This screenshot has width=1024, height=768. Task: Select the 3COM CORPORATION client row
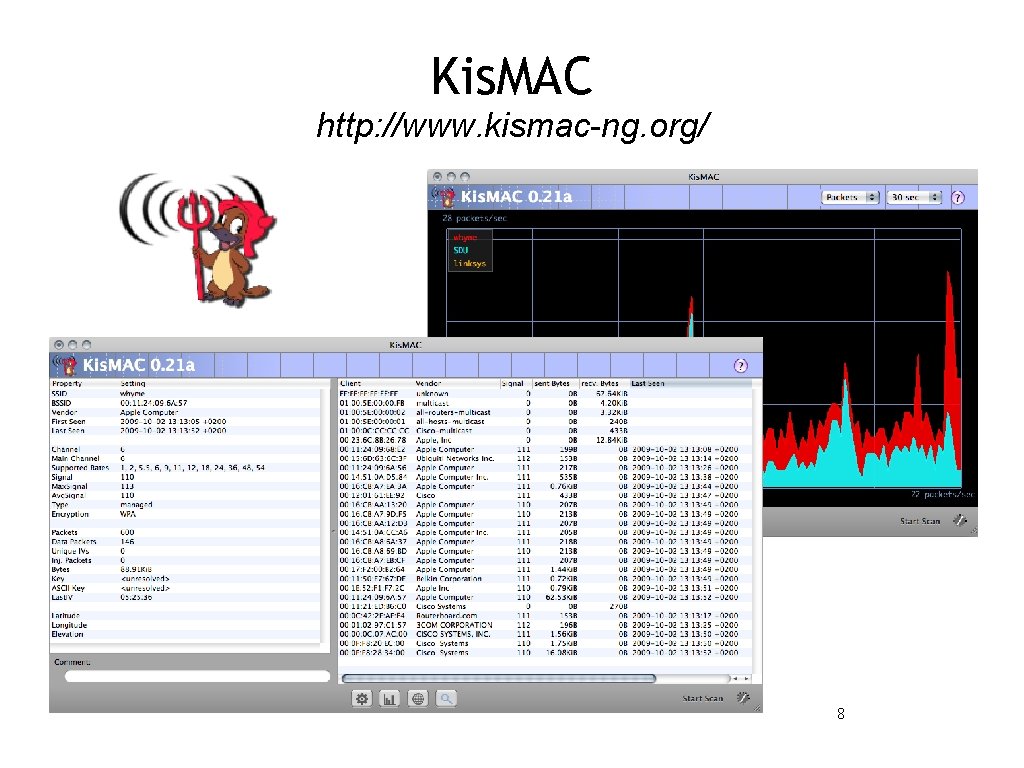tap(545, 625)
